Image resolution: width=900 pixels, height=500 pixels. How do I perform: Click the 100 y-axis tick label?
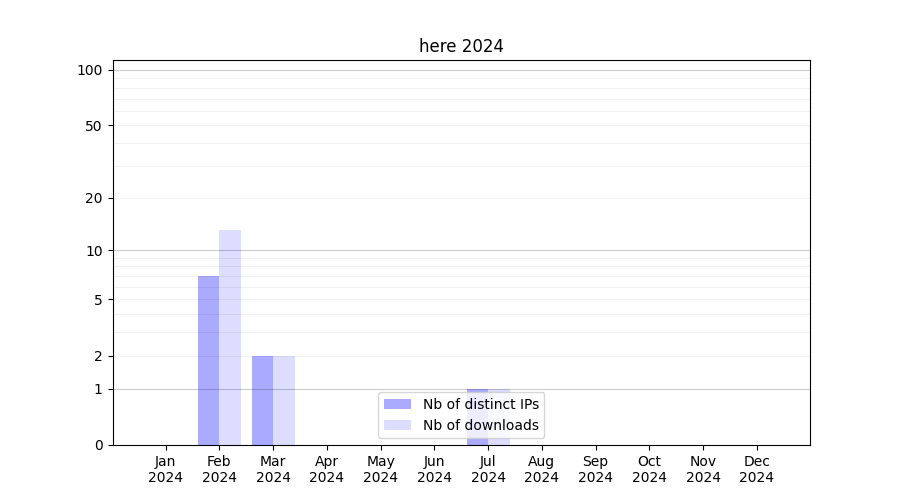(x=90, y=70)
